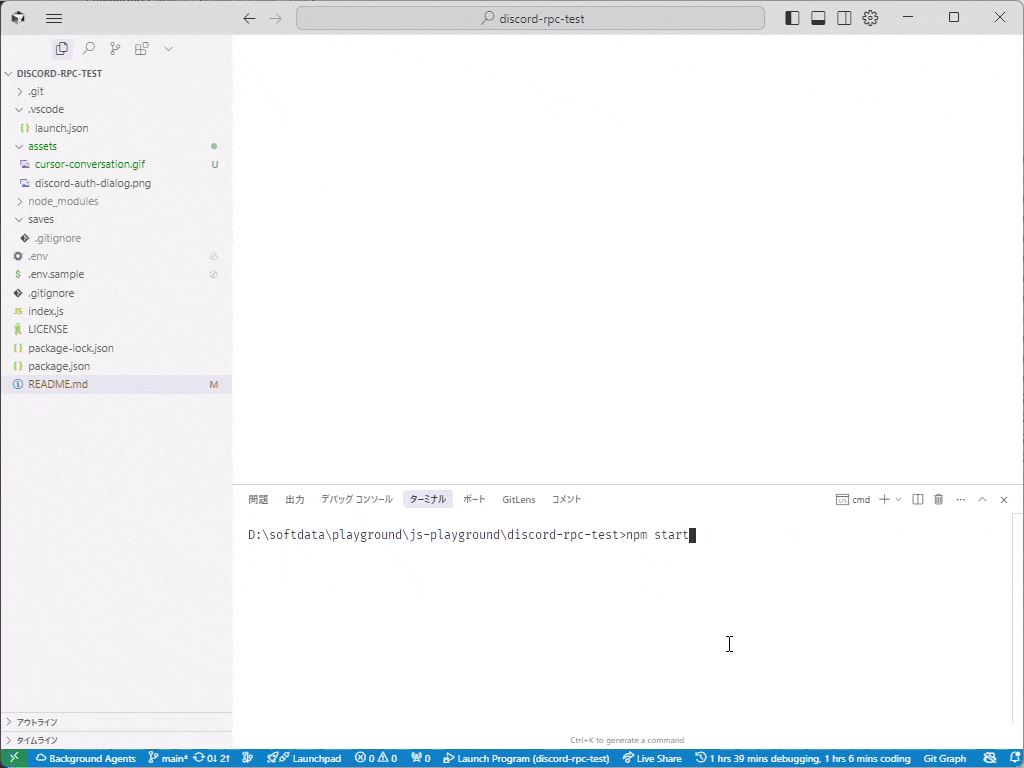The image size is (1024, 768).
Task: Open remote window status bar button
Action: pos(14,758)
